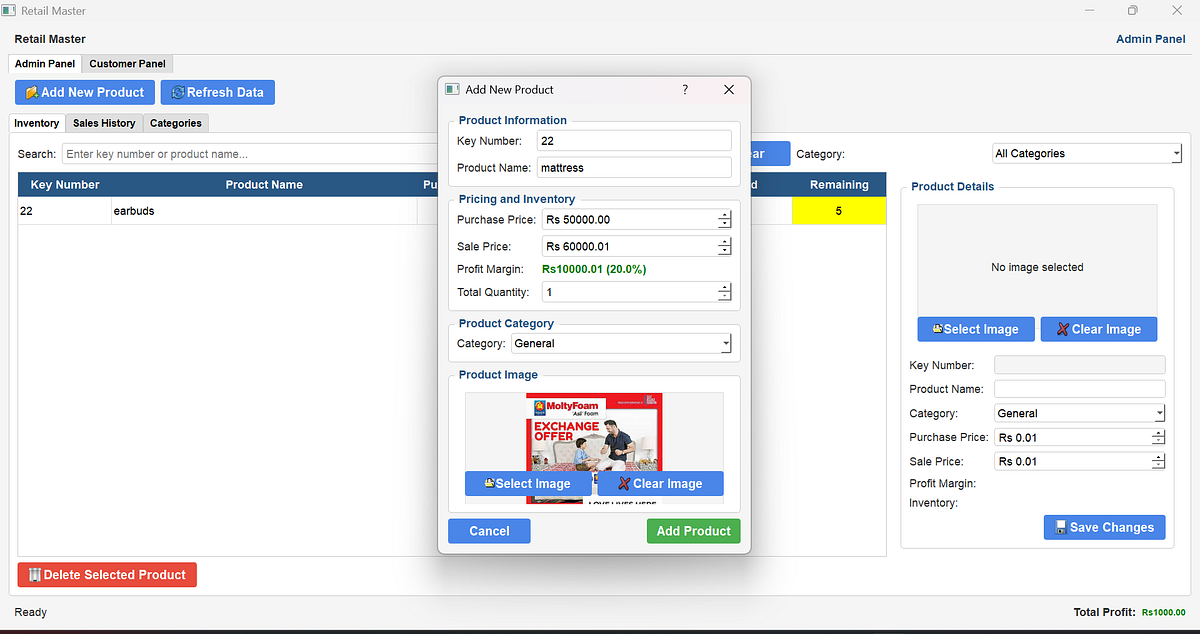Switch to the Categories tab
Image resolution: width=1200 pixels, height=634 pixels.
[175, 122]
